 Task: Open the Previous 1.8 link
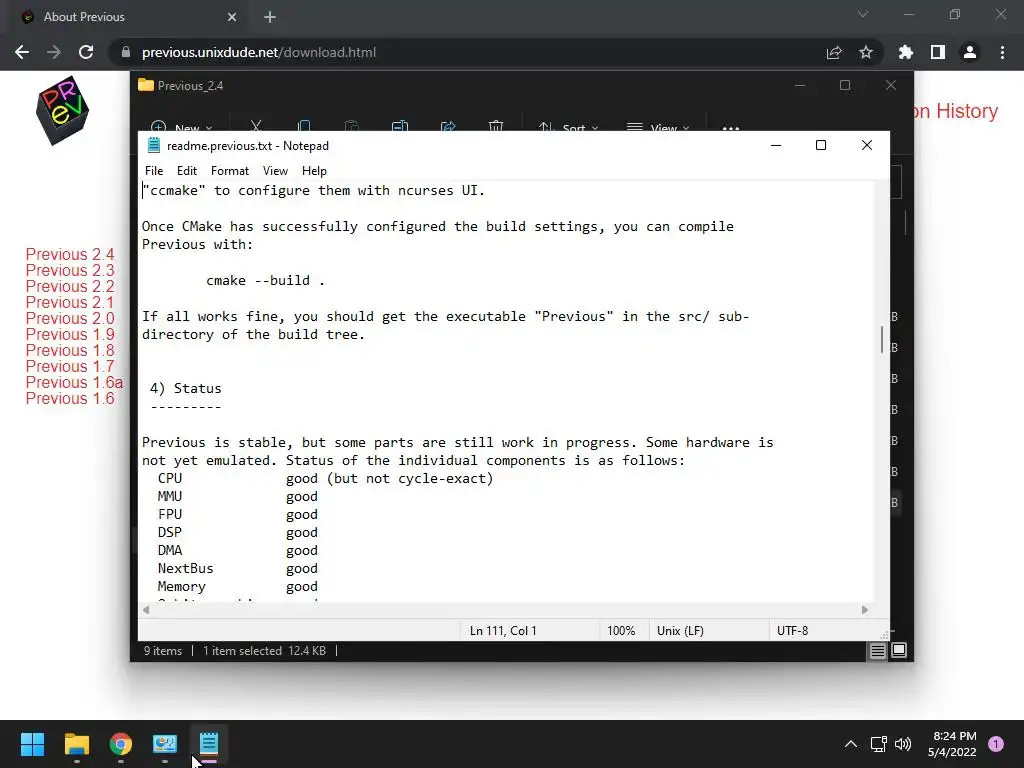coord(70,350)
